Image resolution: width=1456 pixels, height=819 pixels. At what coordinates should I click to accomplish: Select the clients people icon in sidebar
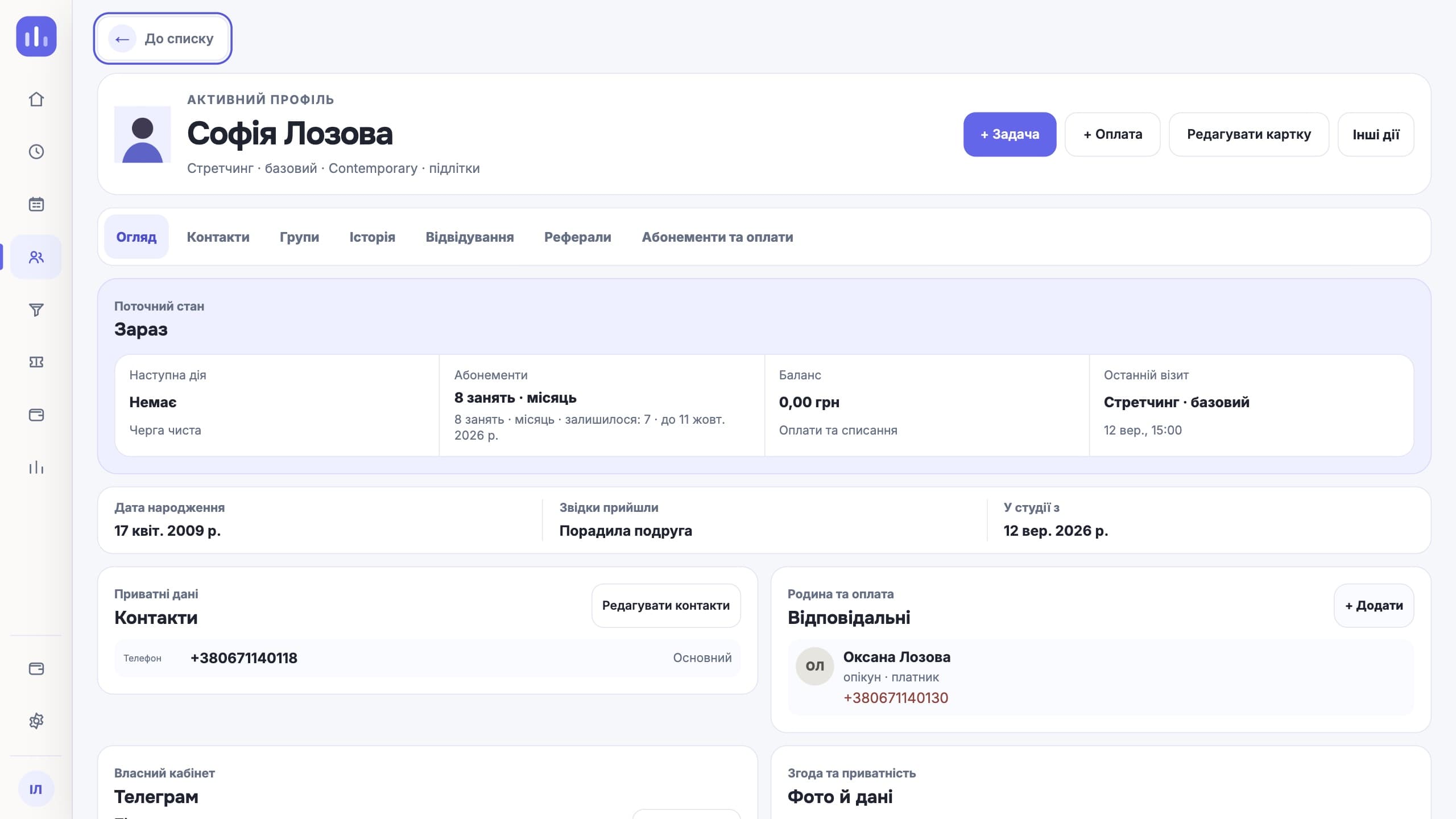[36, 257]
